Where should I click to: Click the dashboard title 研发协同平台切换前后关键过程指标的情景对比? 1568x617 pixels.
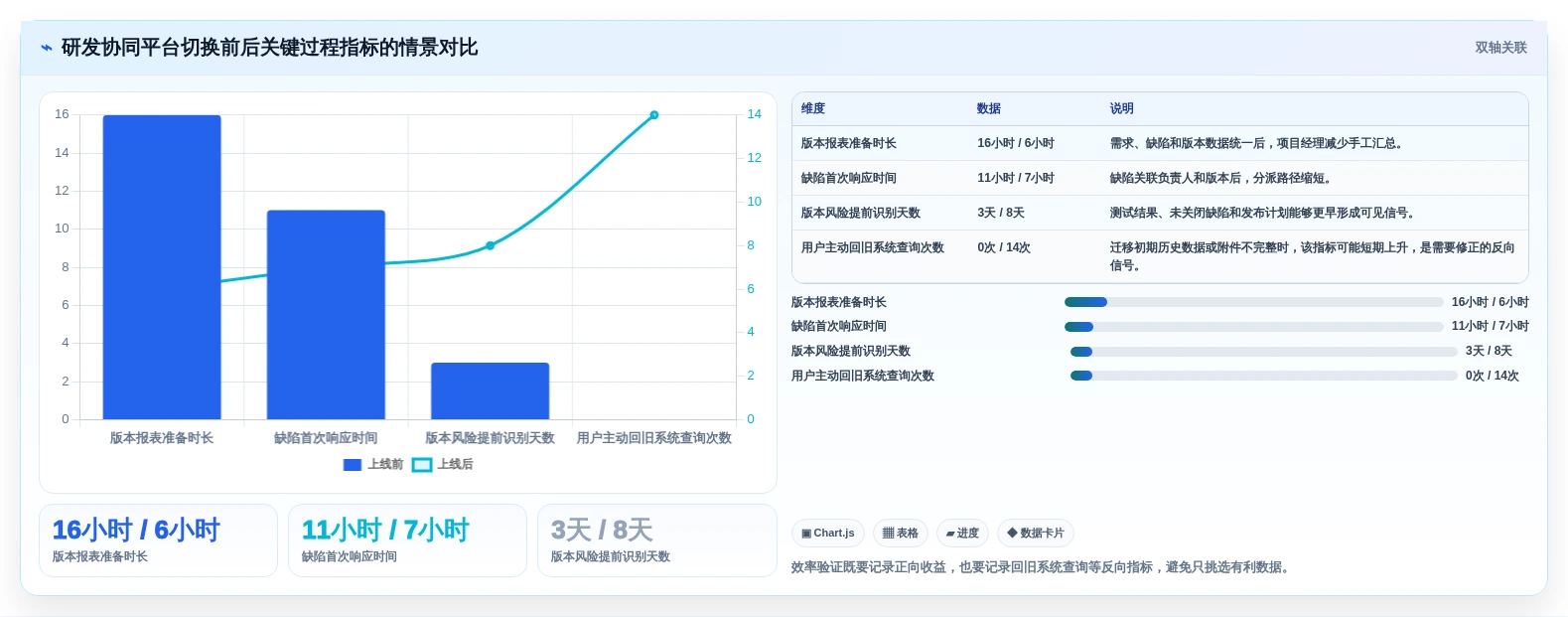point(270,48)
